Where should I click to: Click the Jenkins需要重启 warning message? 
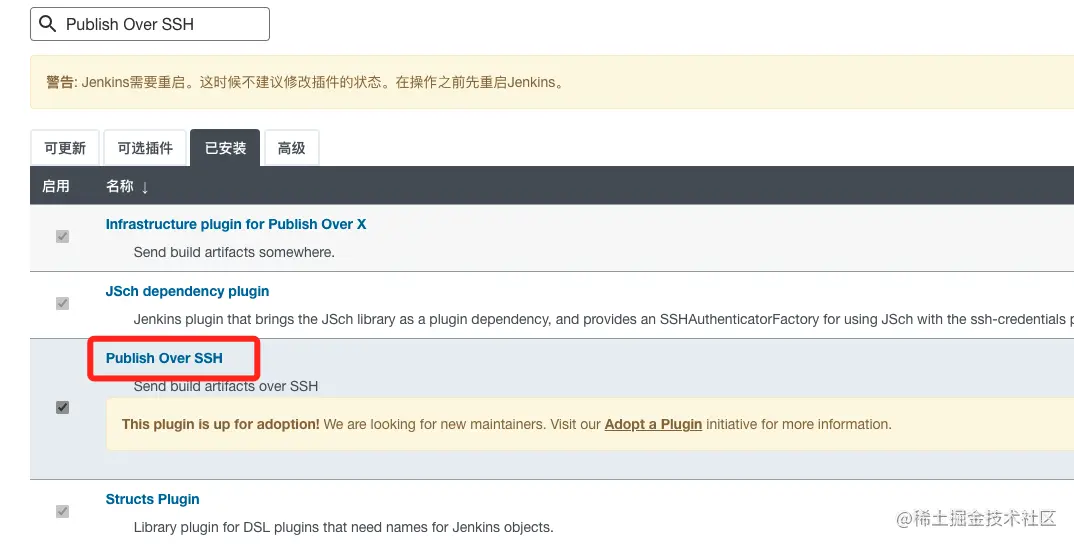305,82
